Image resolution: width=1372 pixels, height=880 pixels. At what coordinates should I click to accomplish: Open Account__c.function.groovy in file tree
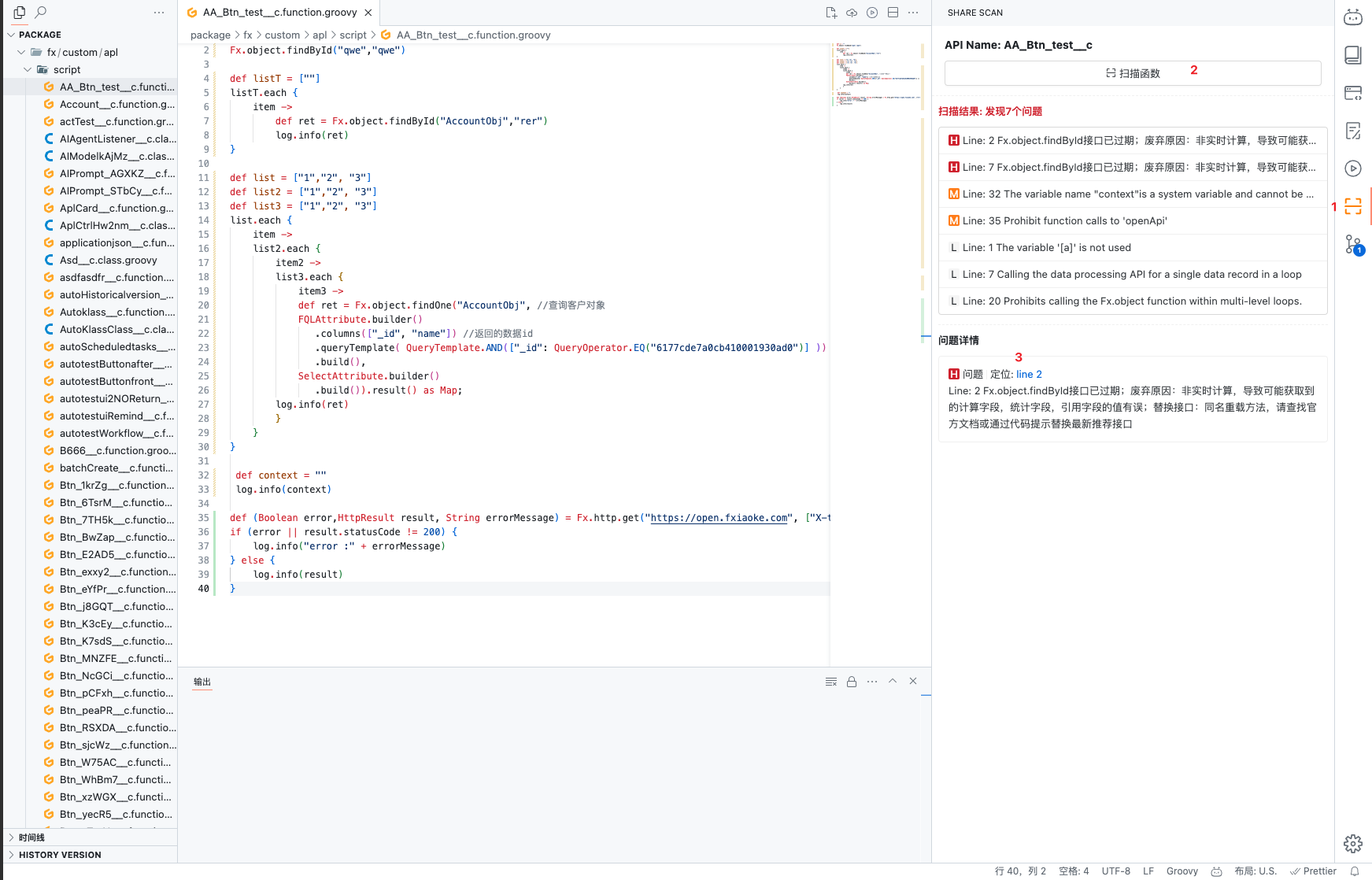pos(116,104)
